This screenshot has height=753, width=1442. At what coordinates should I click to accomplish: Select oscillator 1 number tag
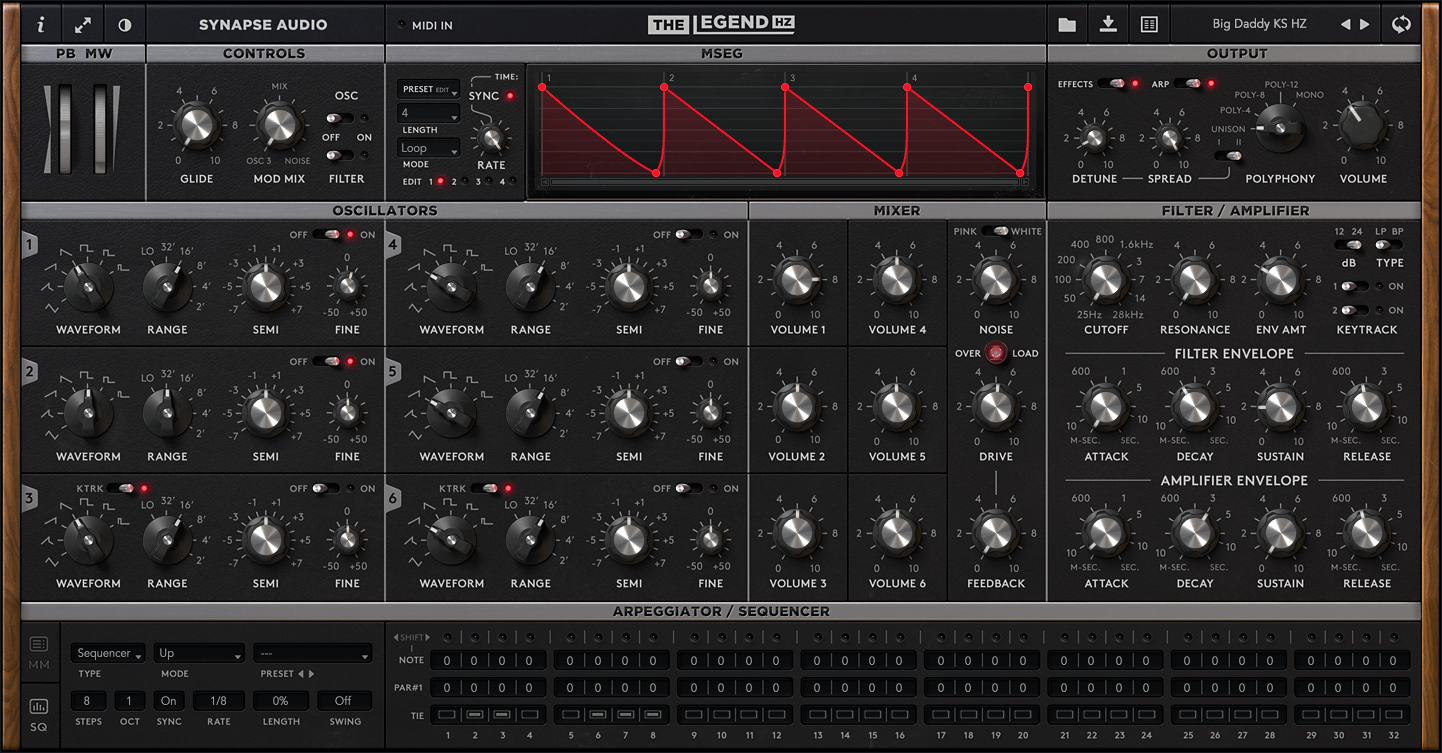tap(31, 245)
